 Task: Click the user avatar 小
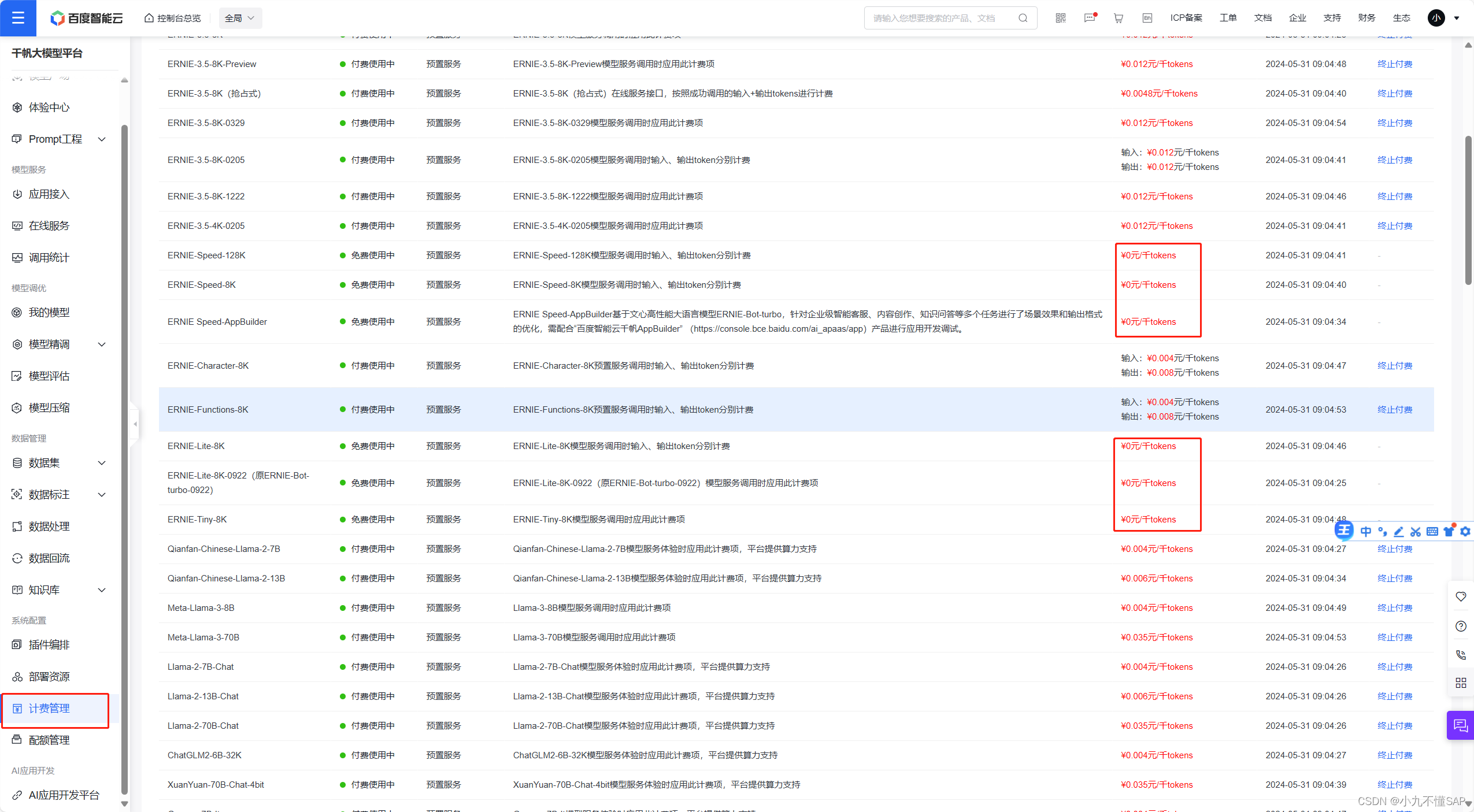click(1436, 18)
